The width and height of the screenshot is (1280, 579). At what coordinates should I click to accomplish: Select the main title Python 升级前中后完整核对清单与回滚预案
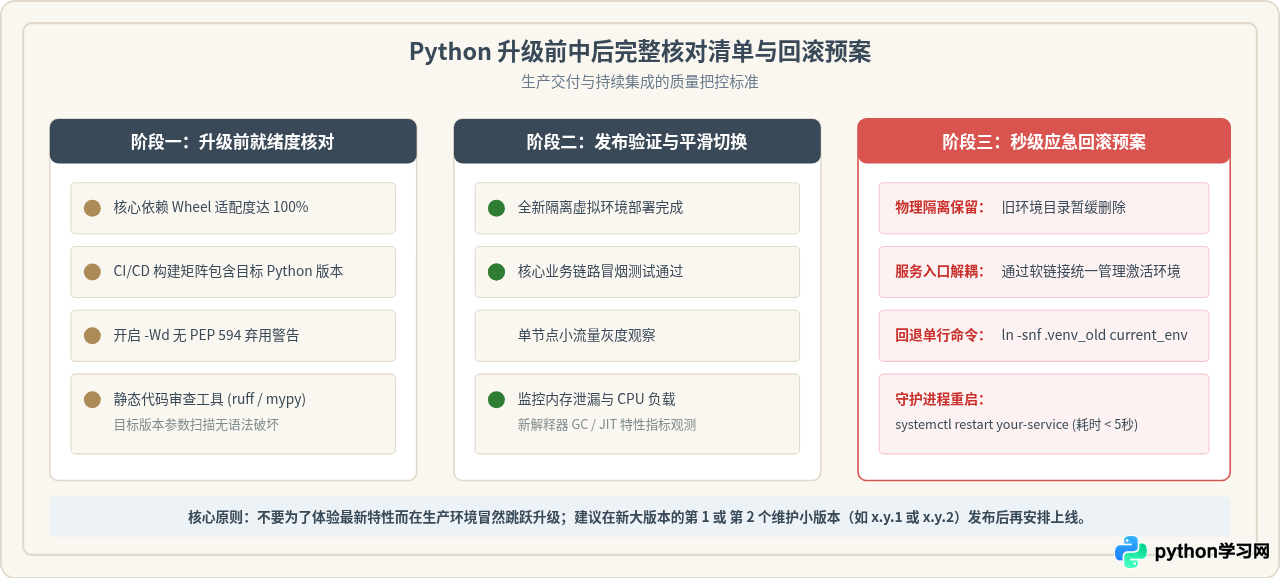point(640,52)
